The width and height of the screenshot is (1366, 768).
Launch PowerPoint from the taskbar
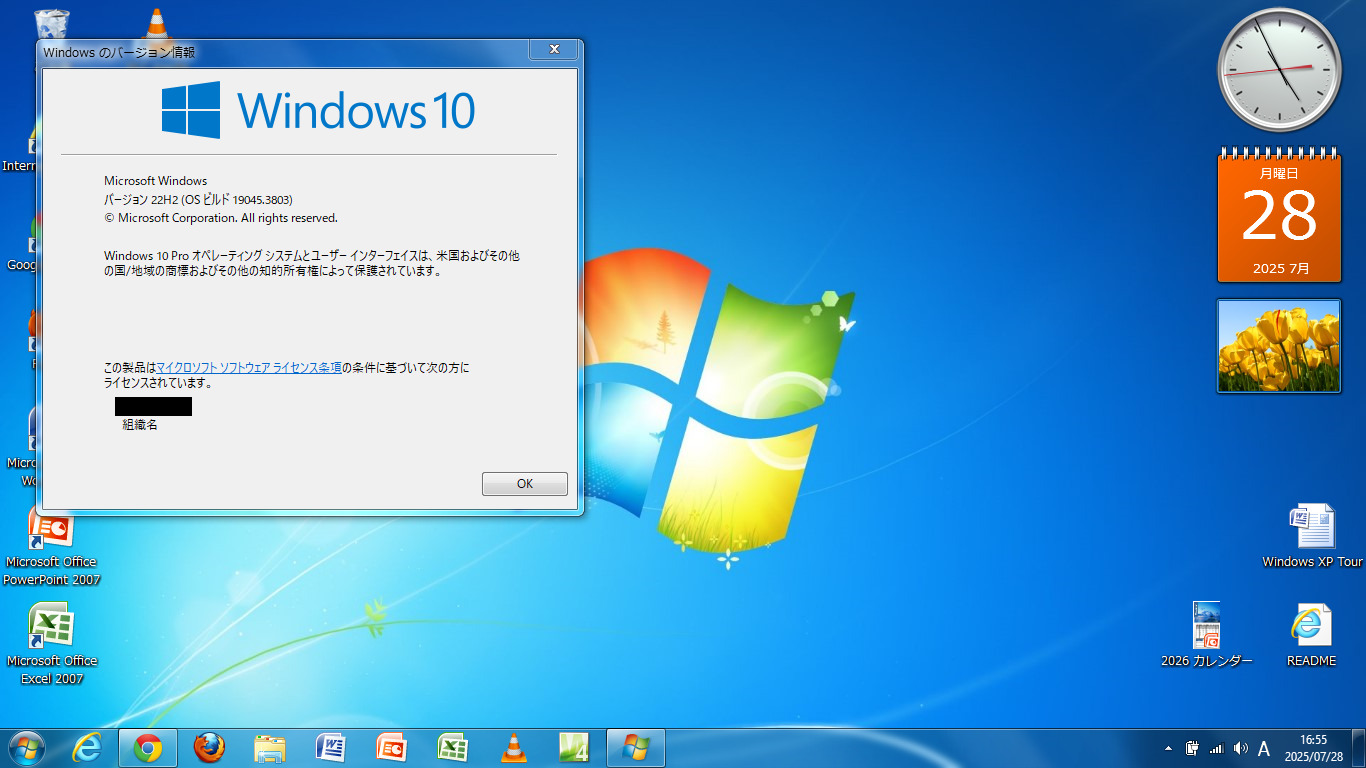coord(392,748)
